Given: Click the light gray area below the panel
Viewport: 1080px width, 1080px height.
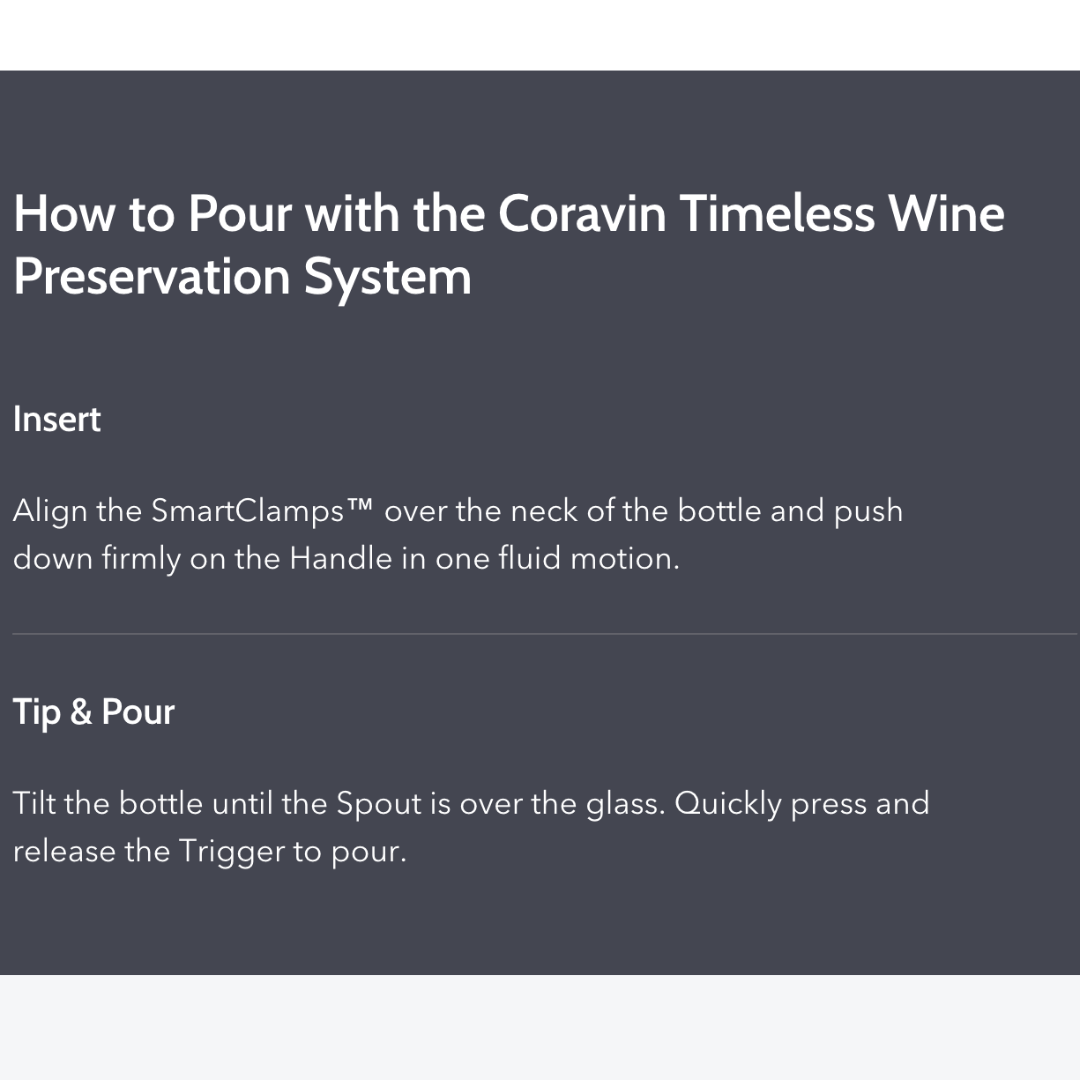Looking at the screenshot, I should coord(540,1027).
